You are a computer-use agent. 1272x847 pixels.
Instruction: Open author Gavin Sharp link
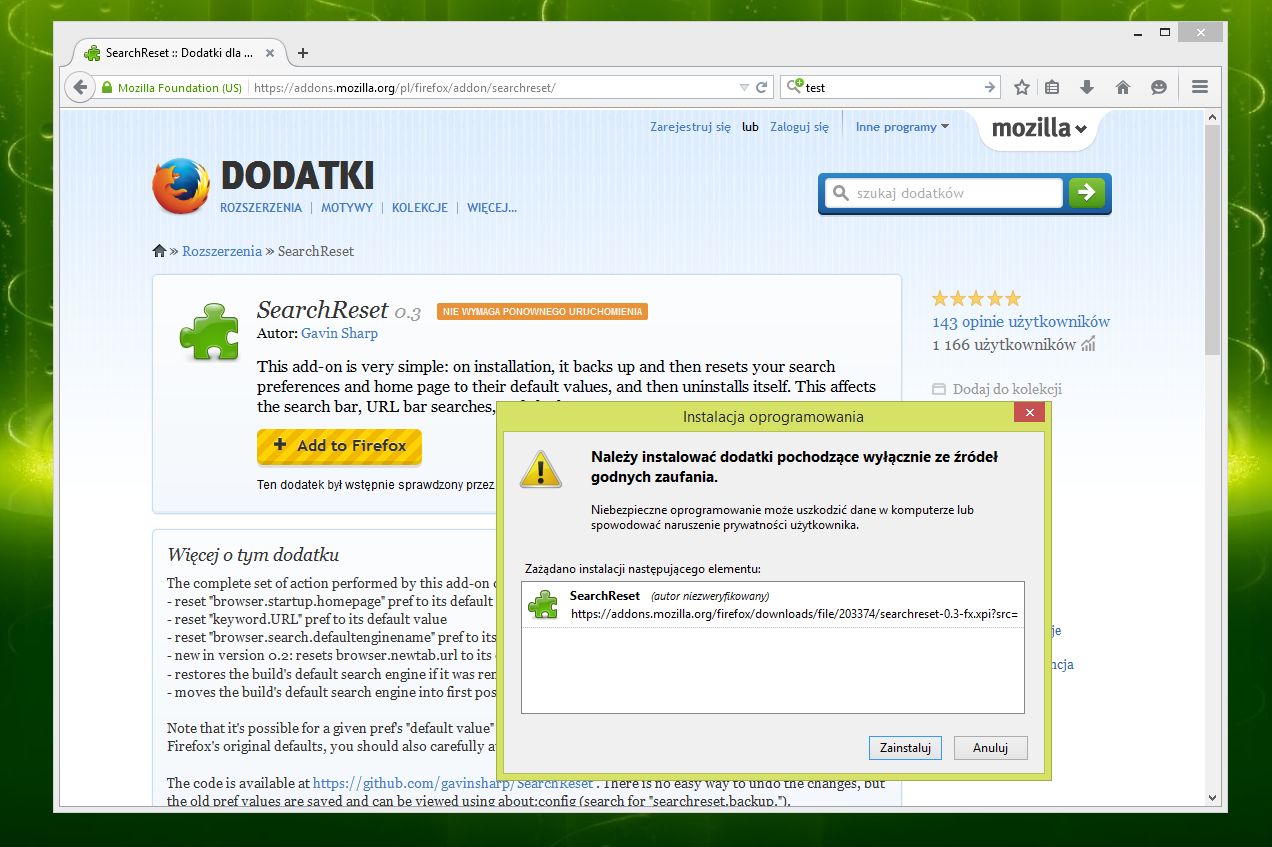339,333
